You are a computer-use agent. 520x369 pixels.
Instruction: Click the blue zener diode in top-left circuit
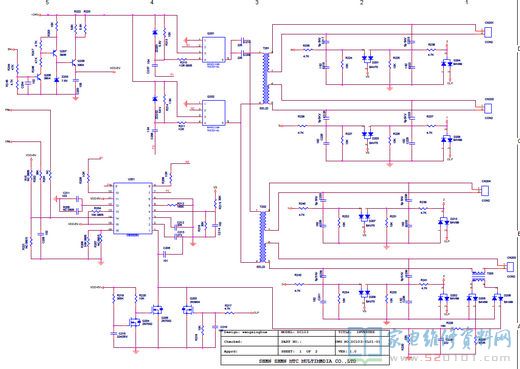[x=56, y=80]
